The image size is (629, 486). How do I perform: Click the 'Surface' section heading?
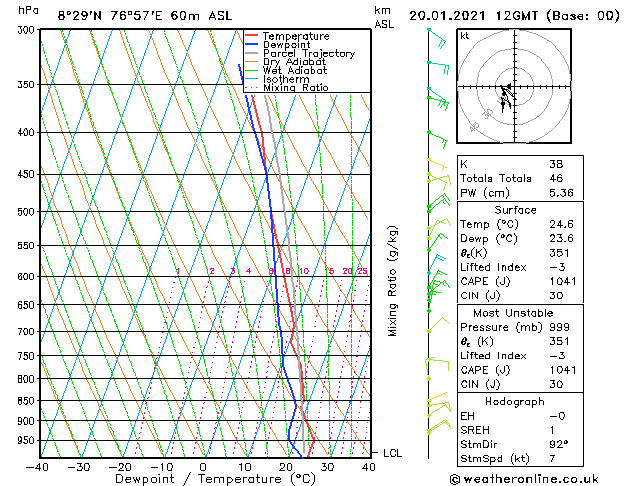tap(515, 210)
